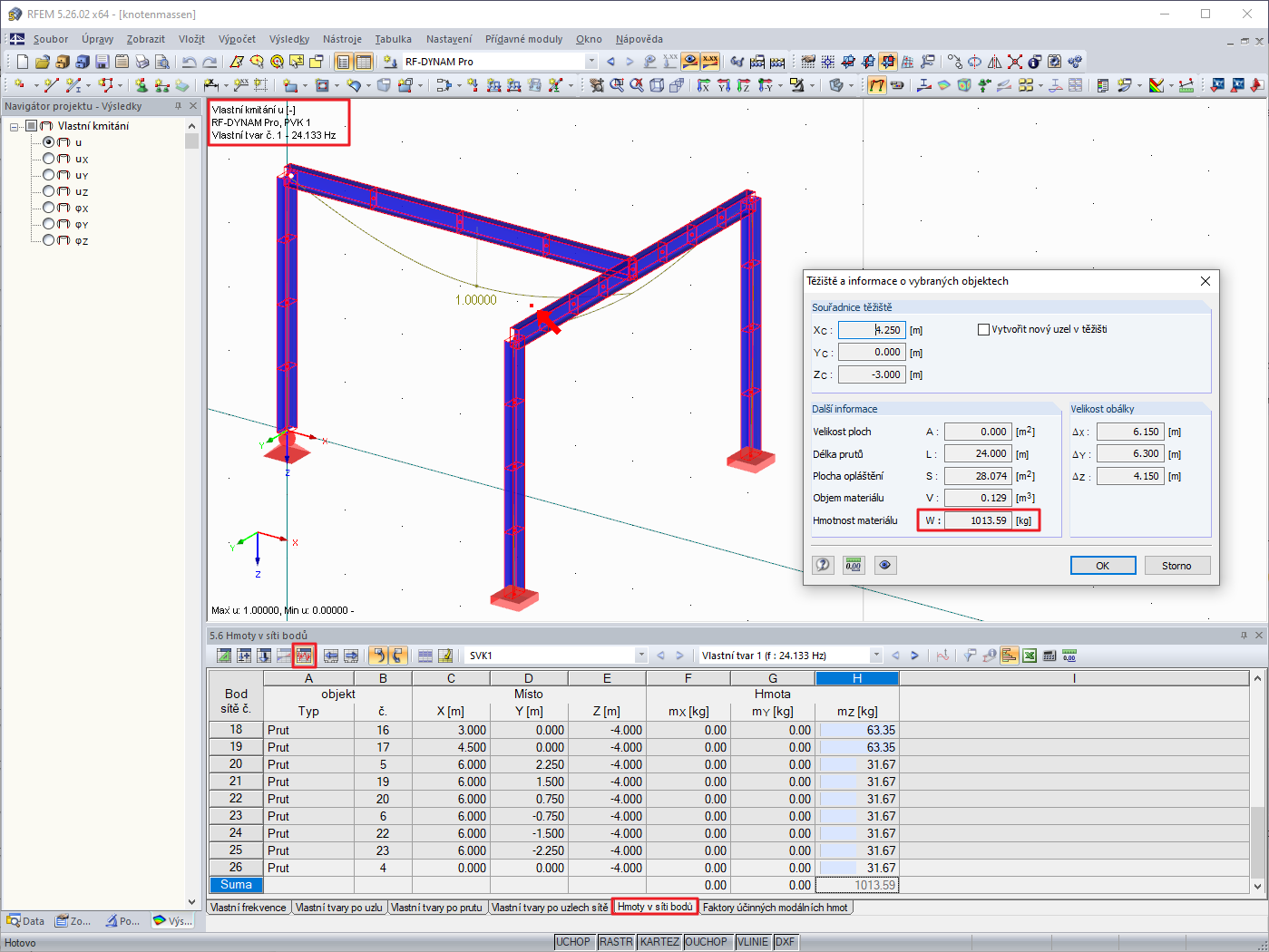The height and width of the screenshot is (952, 1269).
Task: Click Storno to cancel the dialog
Action: click(x=1177, y=565)
